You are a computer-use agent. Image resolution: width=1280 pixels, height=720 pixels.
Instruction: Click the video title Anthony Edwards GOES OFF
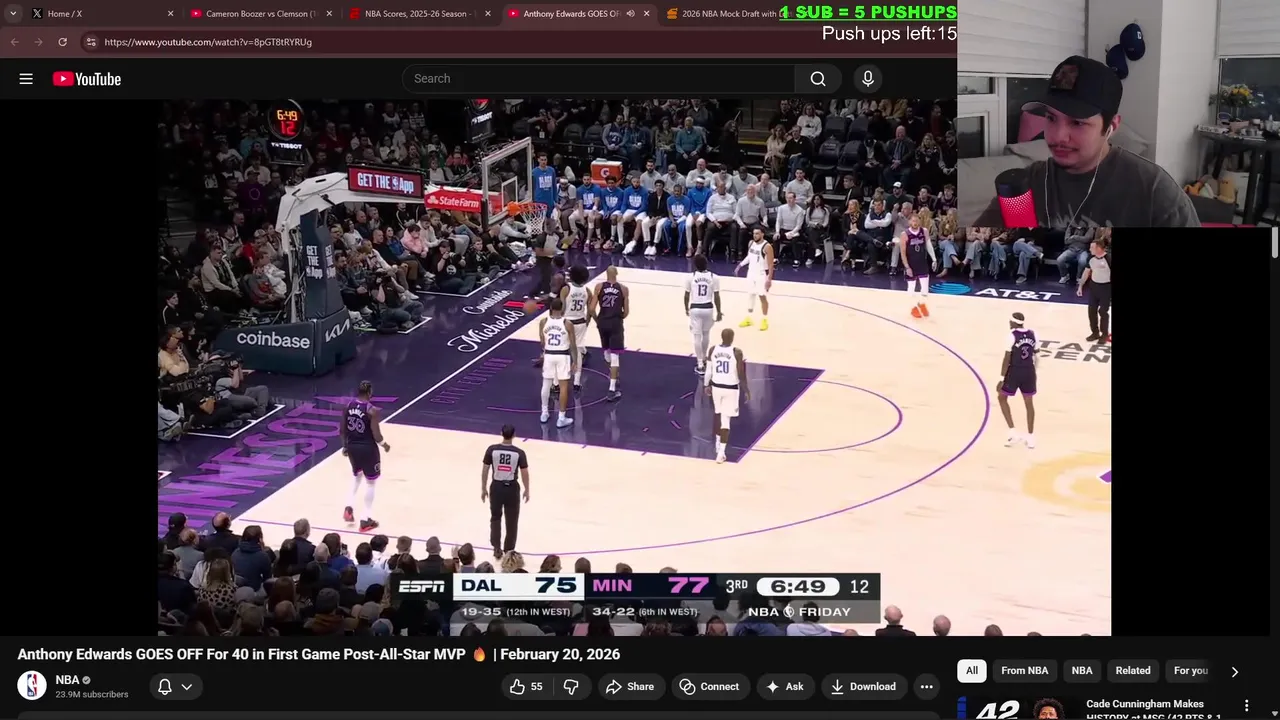(x=319, y=654)
